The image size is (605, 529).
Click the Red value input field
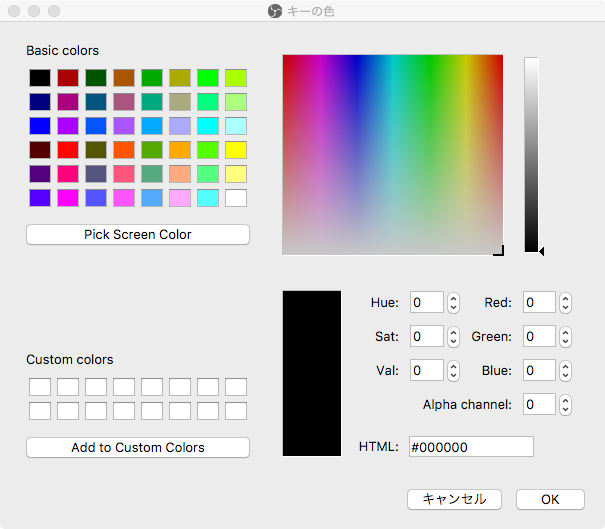[x=539, y=303]
